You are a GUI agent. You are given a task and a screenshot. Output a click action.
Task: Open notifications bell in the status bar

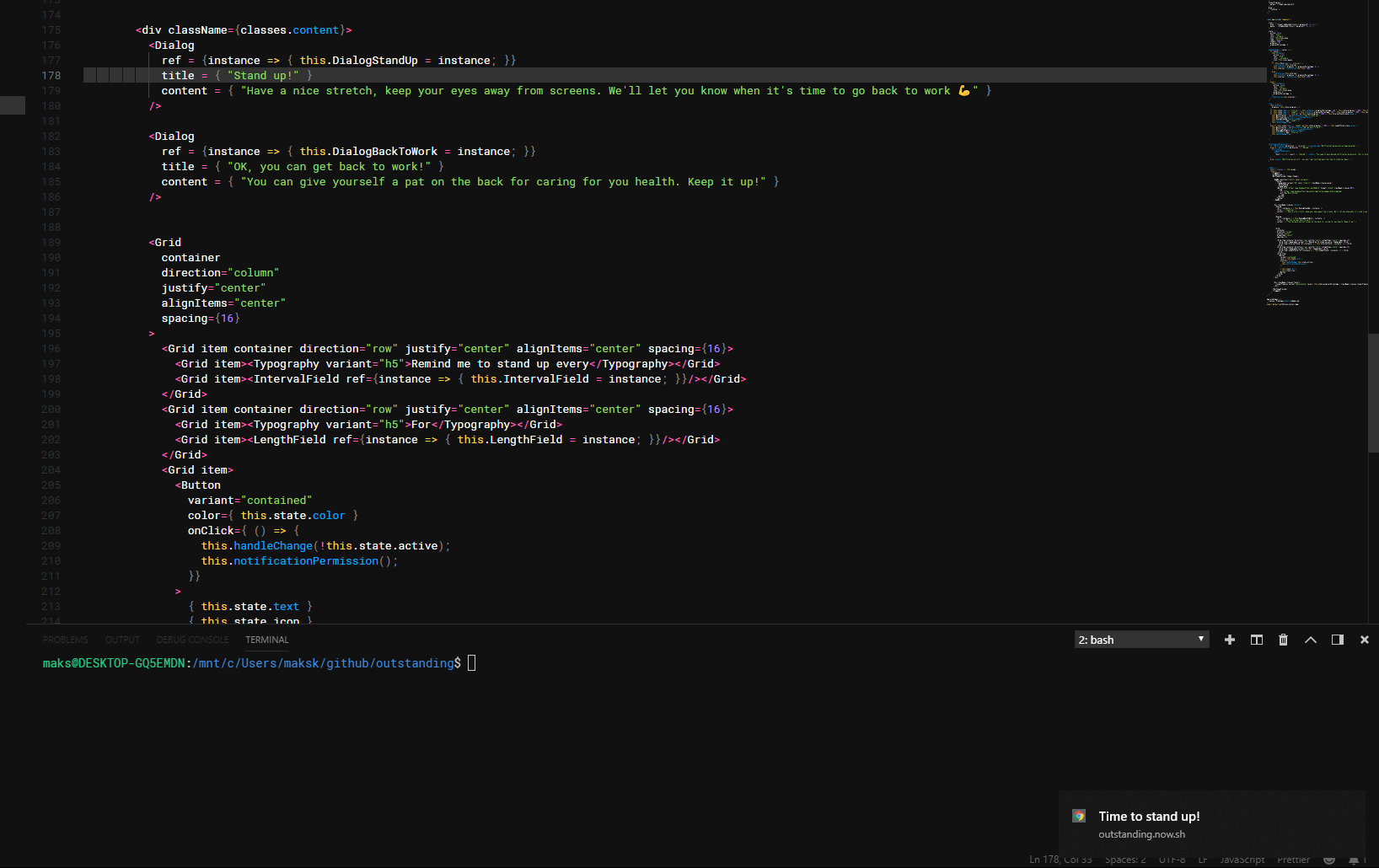pyautogui.click(x=1354, y=860)
